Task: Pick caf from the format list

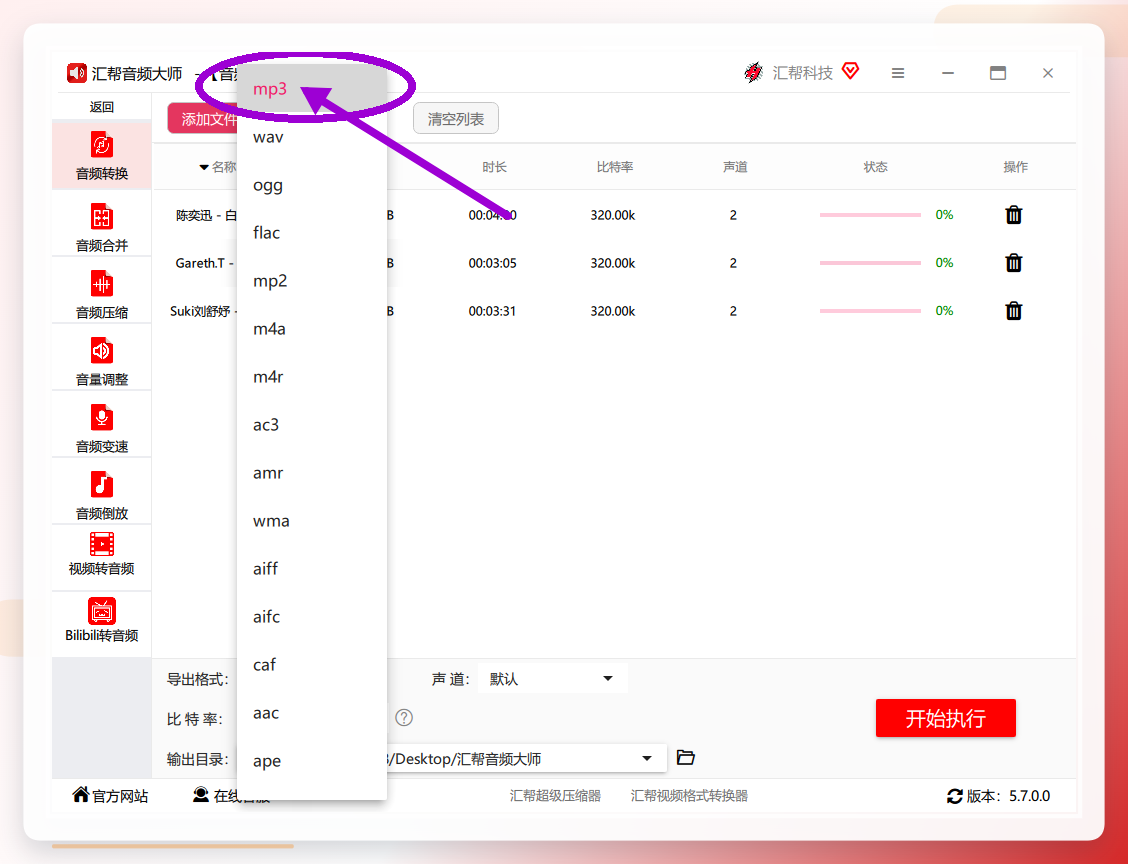Action: coord(311,664)
